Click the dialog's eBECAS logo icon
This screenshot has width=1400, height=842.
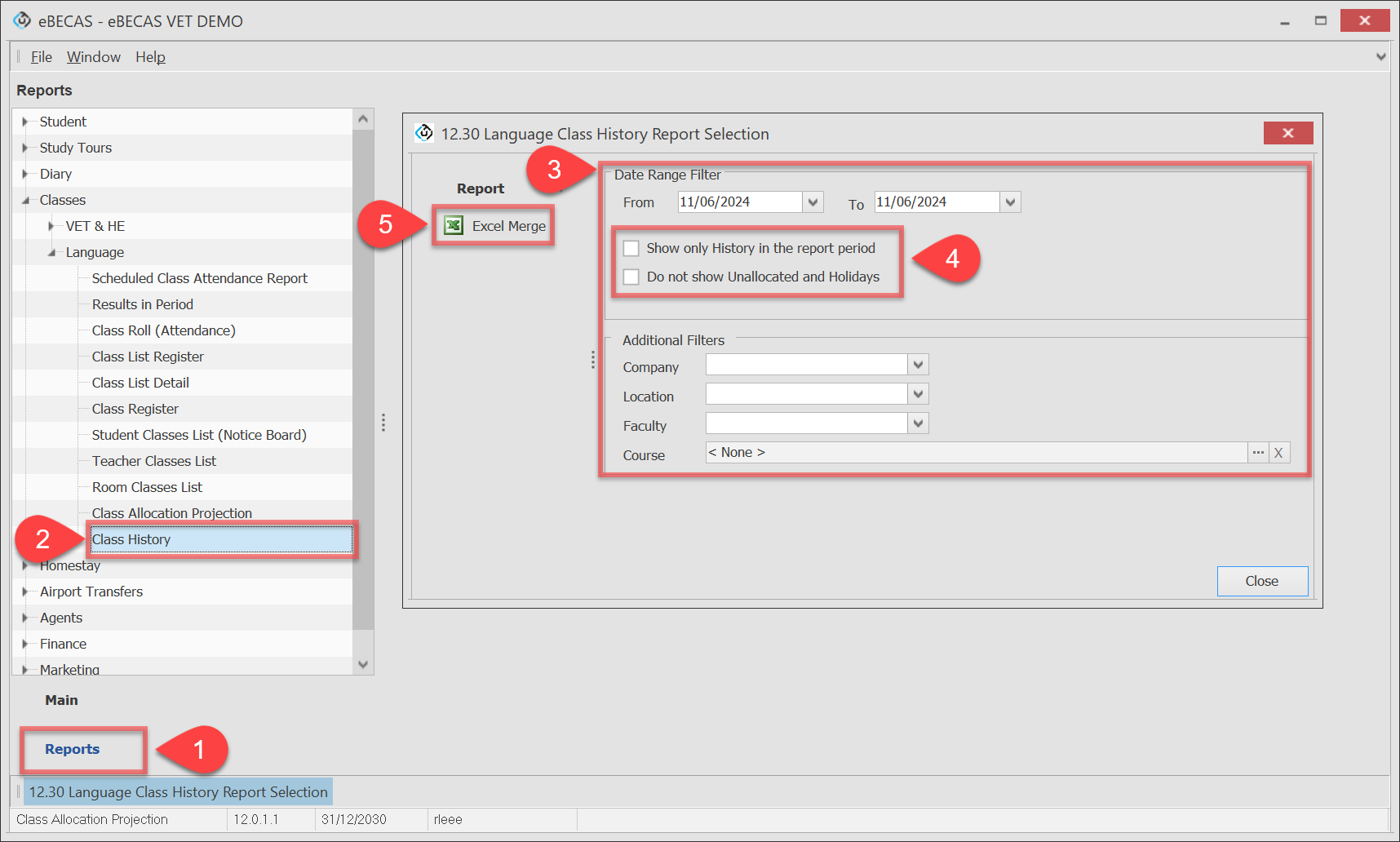click(x=424, y=133)
